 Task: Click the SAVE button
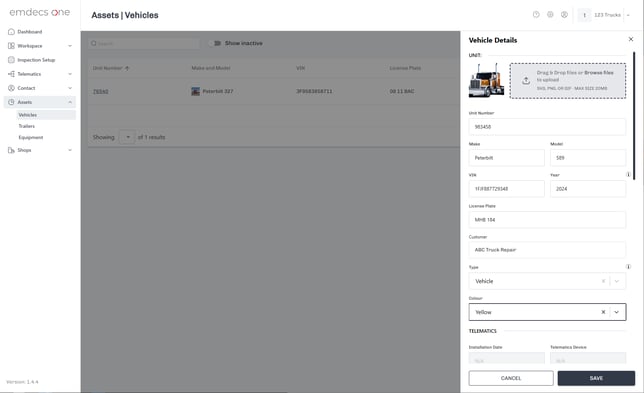coord(596,378)
